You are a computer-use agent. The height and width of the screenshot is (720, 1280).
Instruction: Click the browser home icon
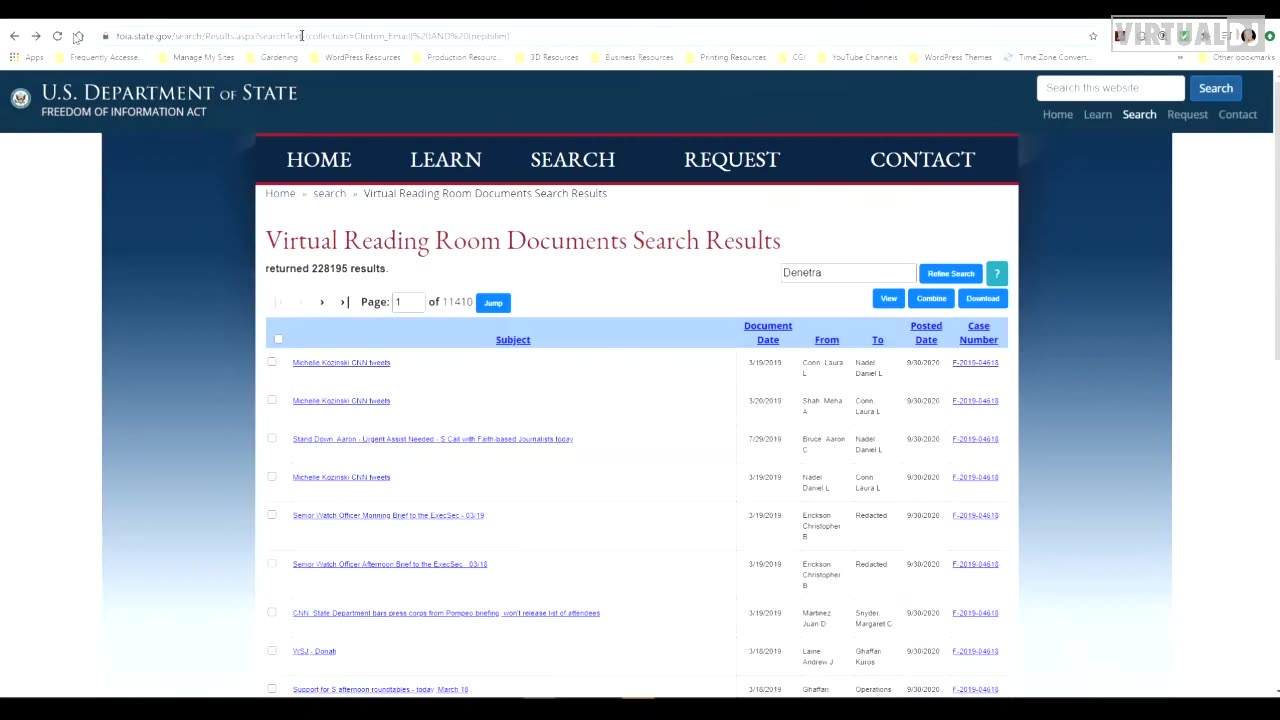click(78, 36)
